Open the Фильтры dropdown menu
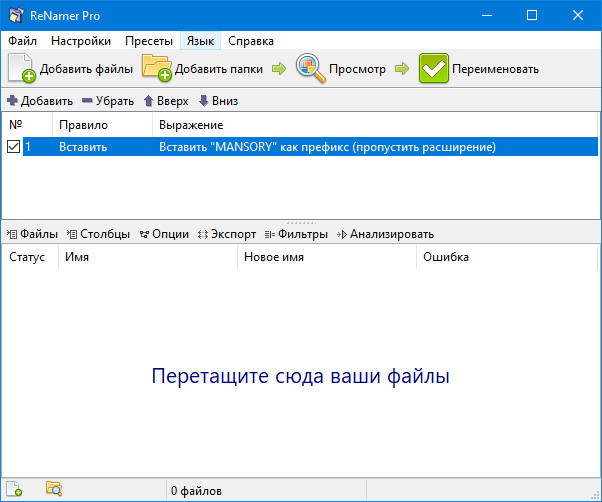 tap(296, 234)
